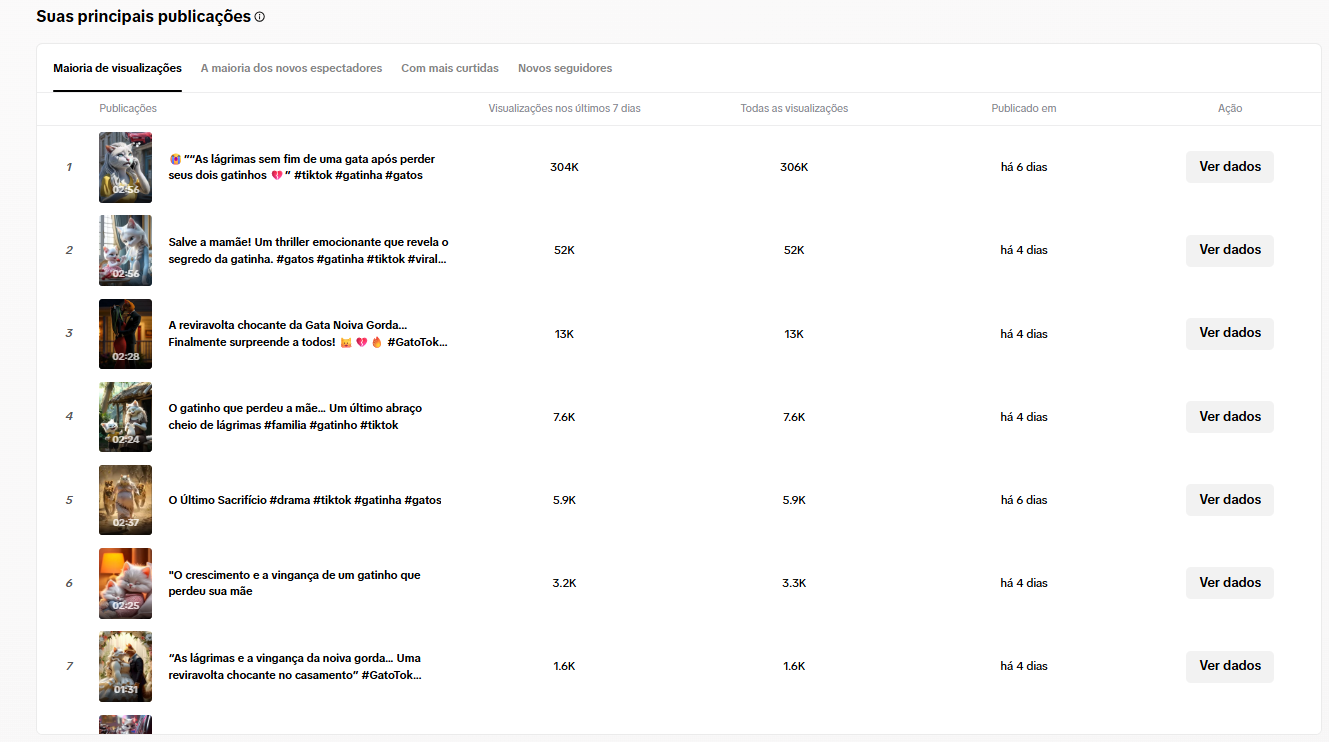Open the Gata Noiva Gorda video thumbnail
Screen dimensions: 1329x742
pyautogui.click(x=126, y=333)
